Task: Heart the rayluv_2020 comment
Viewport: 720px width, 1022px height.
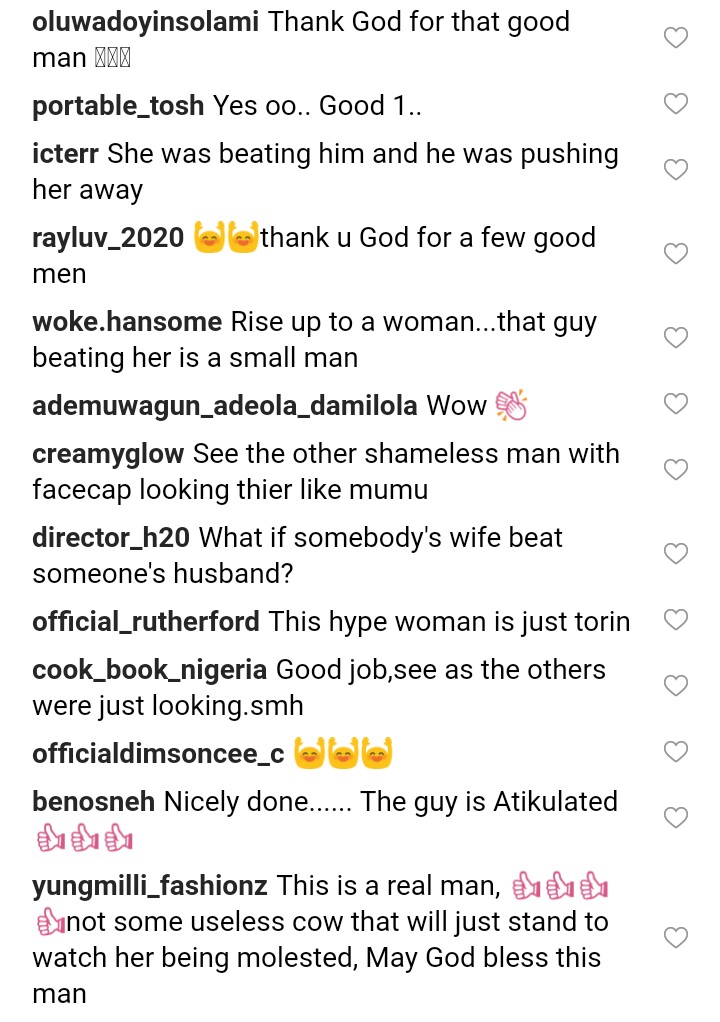Action: point(676,254)
